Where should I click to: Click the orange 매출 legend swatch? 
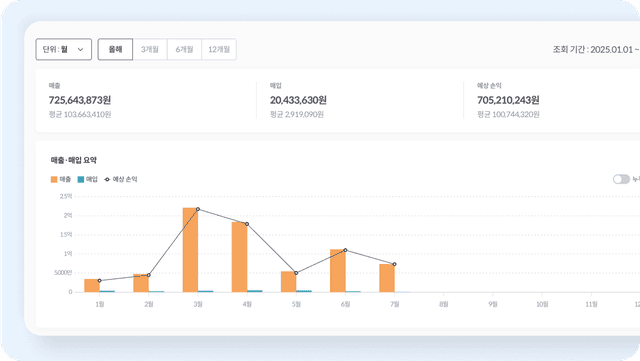[54, 179]
